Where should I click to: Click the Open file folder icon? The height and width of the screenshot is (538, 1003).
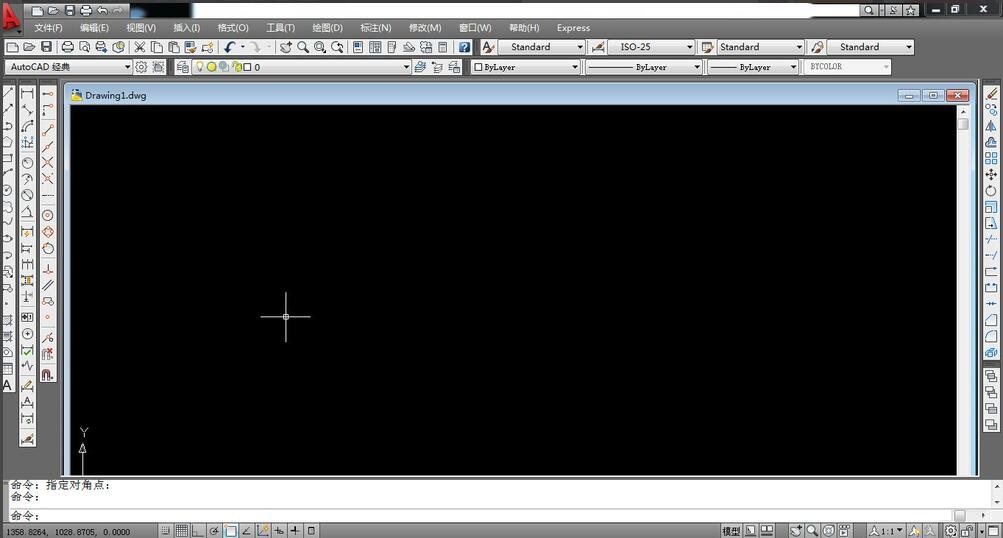coord(29,47)
